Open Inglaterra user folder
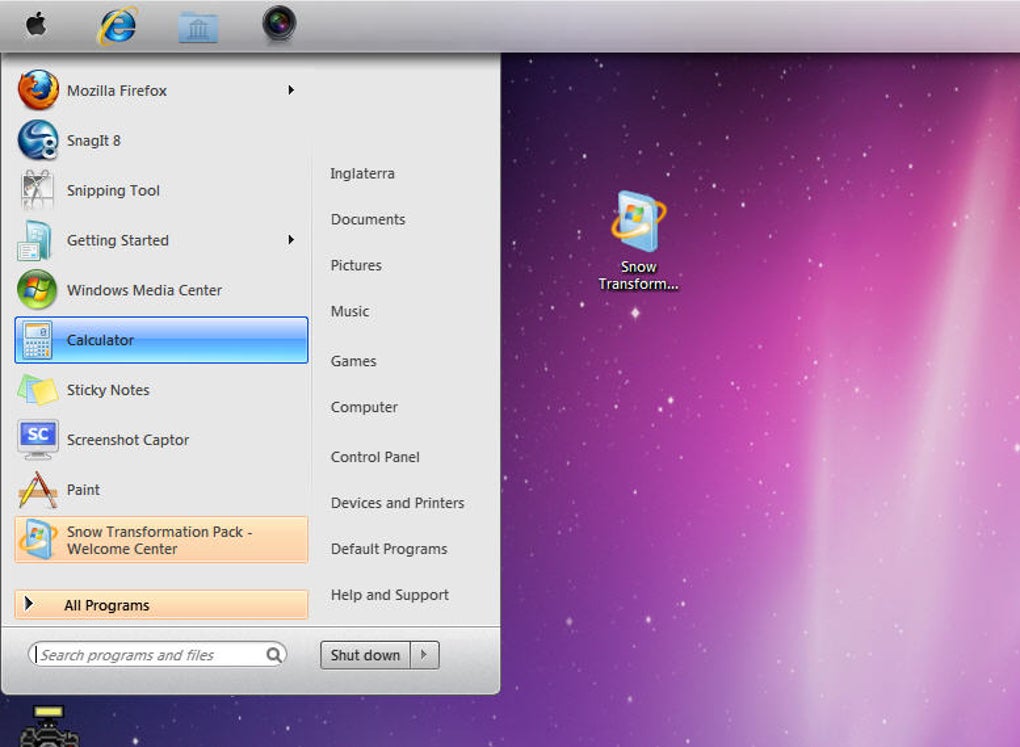 362,173
